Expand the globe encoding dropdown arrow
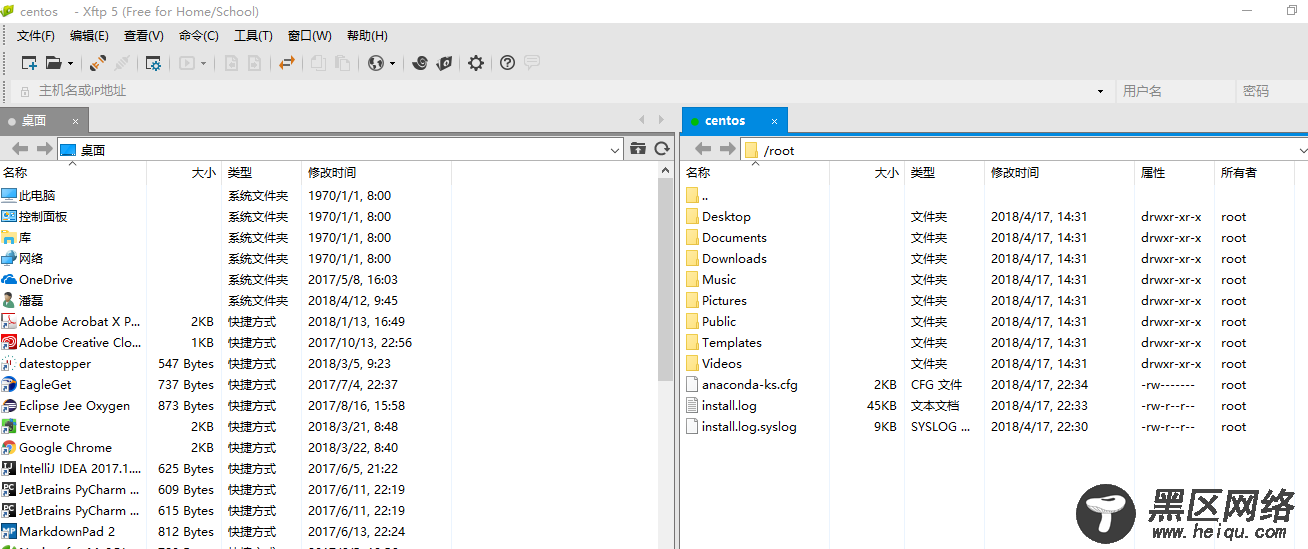The image size is (1308, 549). coord(392,63)
